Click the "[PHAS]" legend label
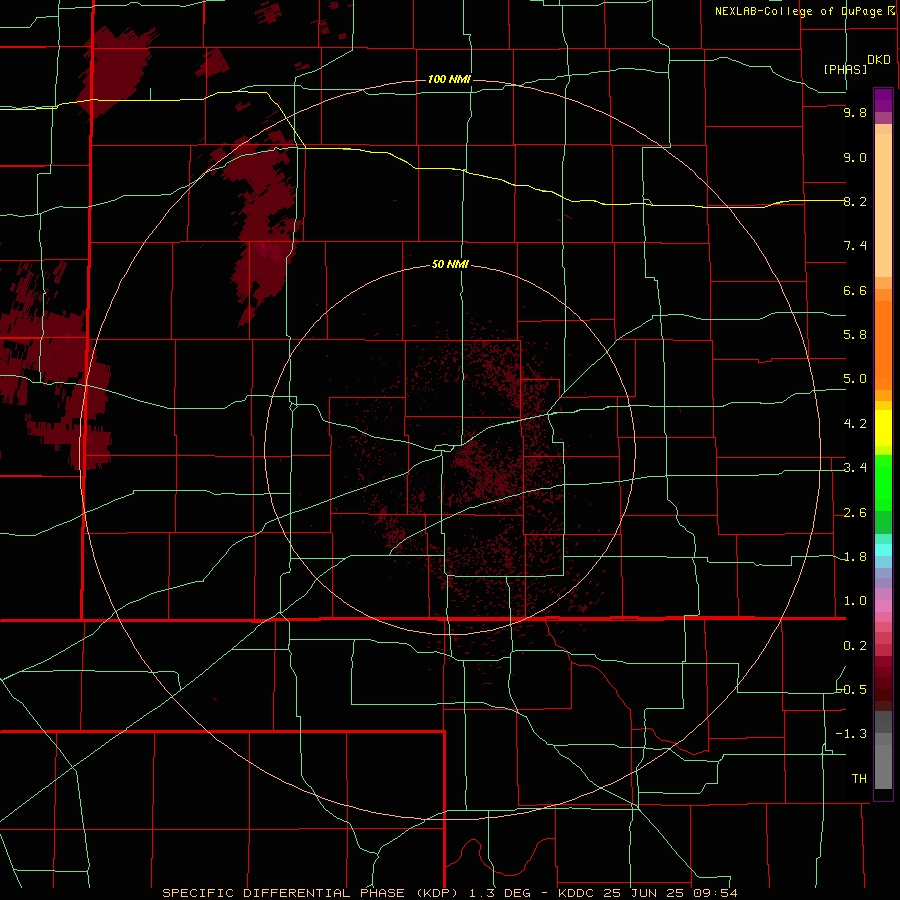This screenshot has height=900, width=900. click(845, 69)
